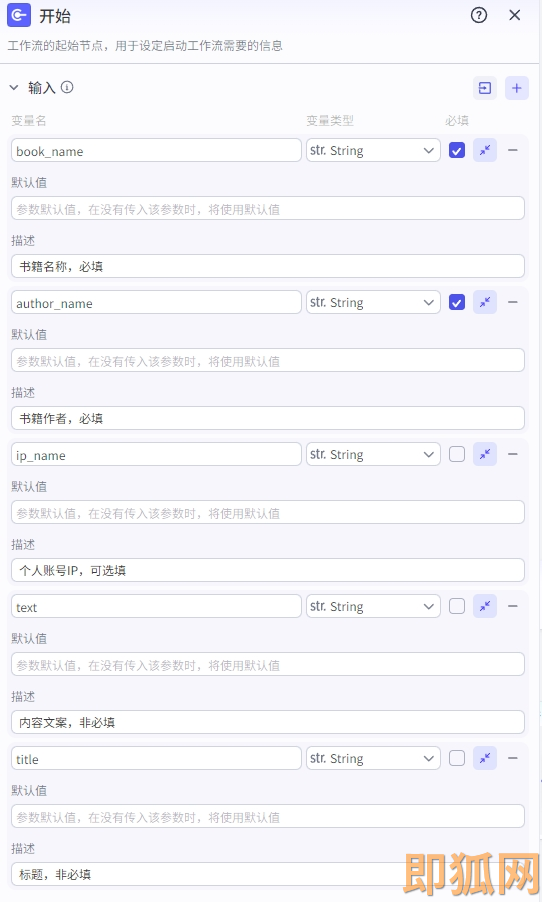Click the help question mark icon

click(479, 16)
